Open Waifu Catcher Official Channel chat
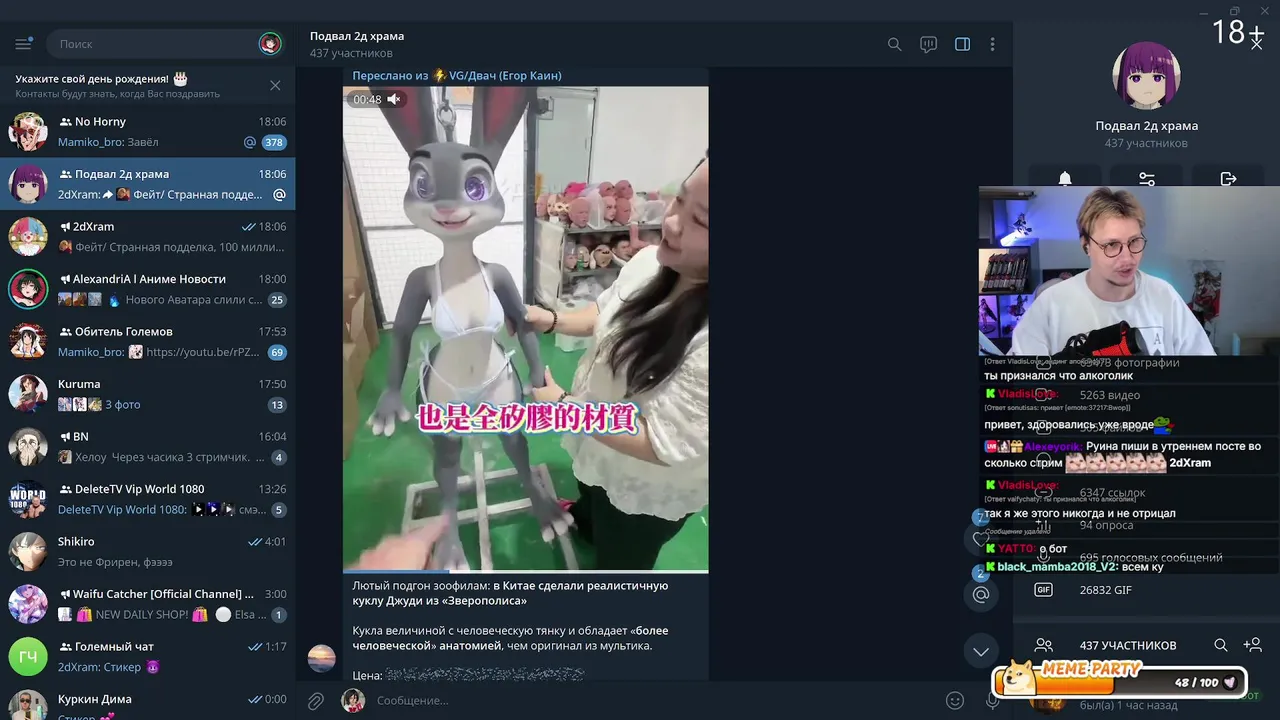 147,604
